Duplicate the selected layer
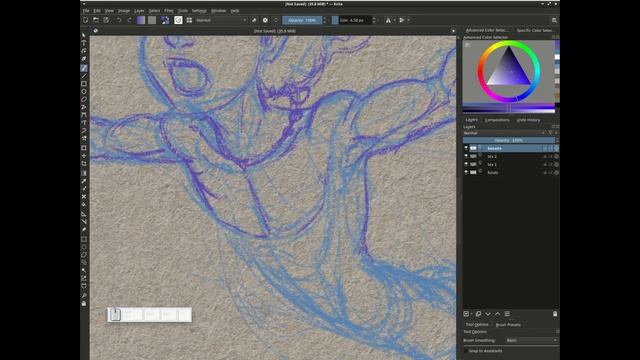 tap(478, 313)
